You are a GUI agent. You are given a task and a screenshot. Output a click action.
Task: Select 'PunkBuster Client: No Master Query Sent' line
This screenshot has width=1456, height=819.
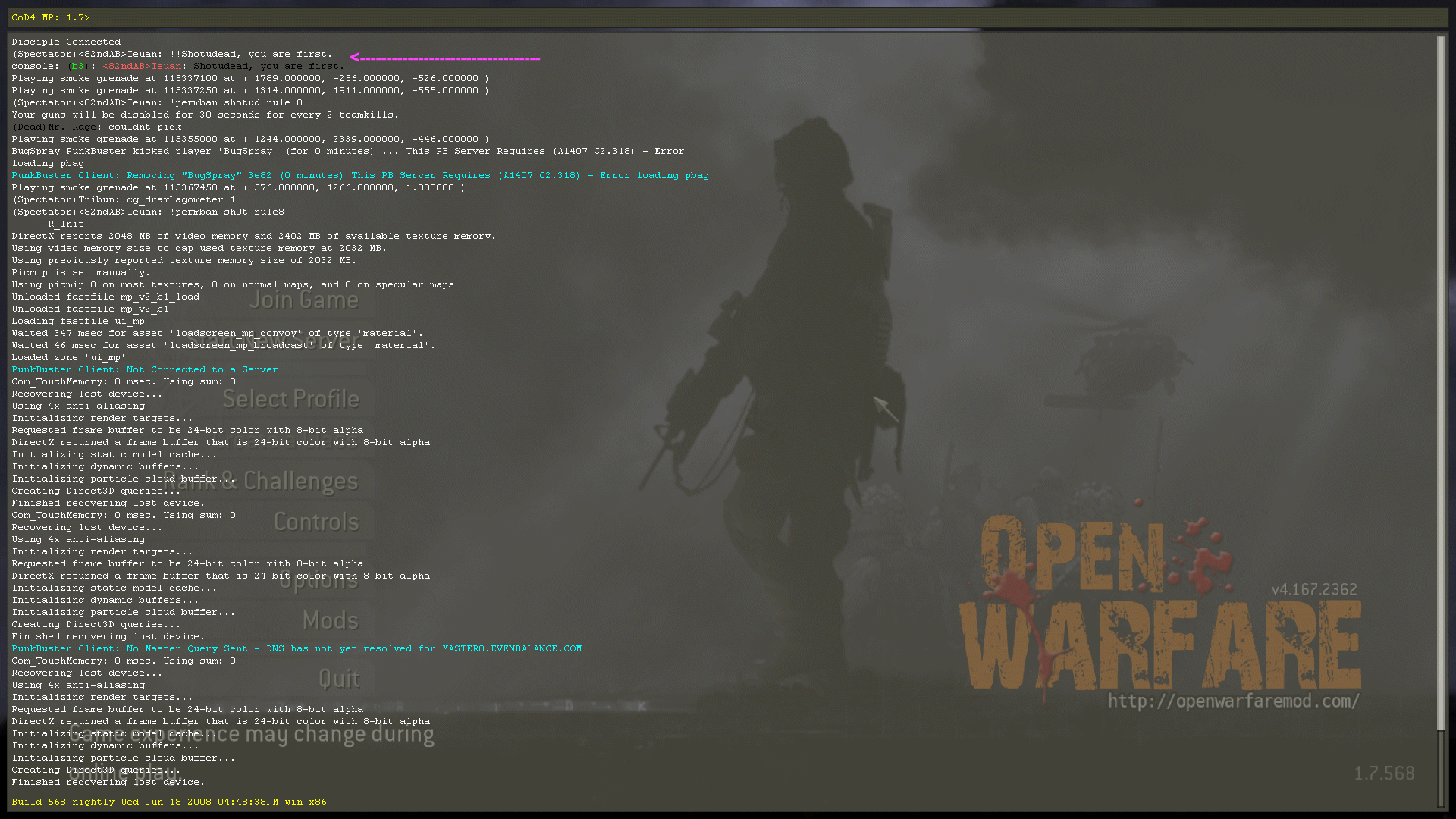coord(297,648)
